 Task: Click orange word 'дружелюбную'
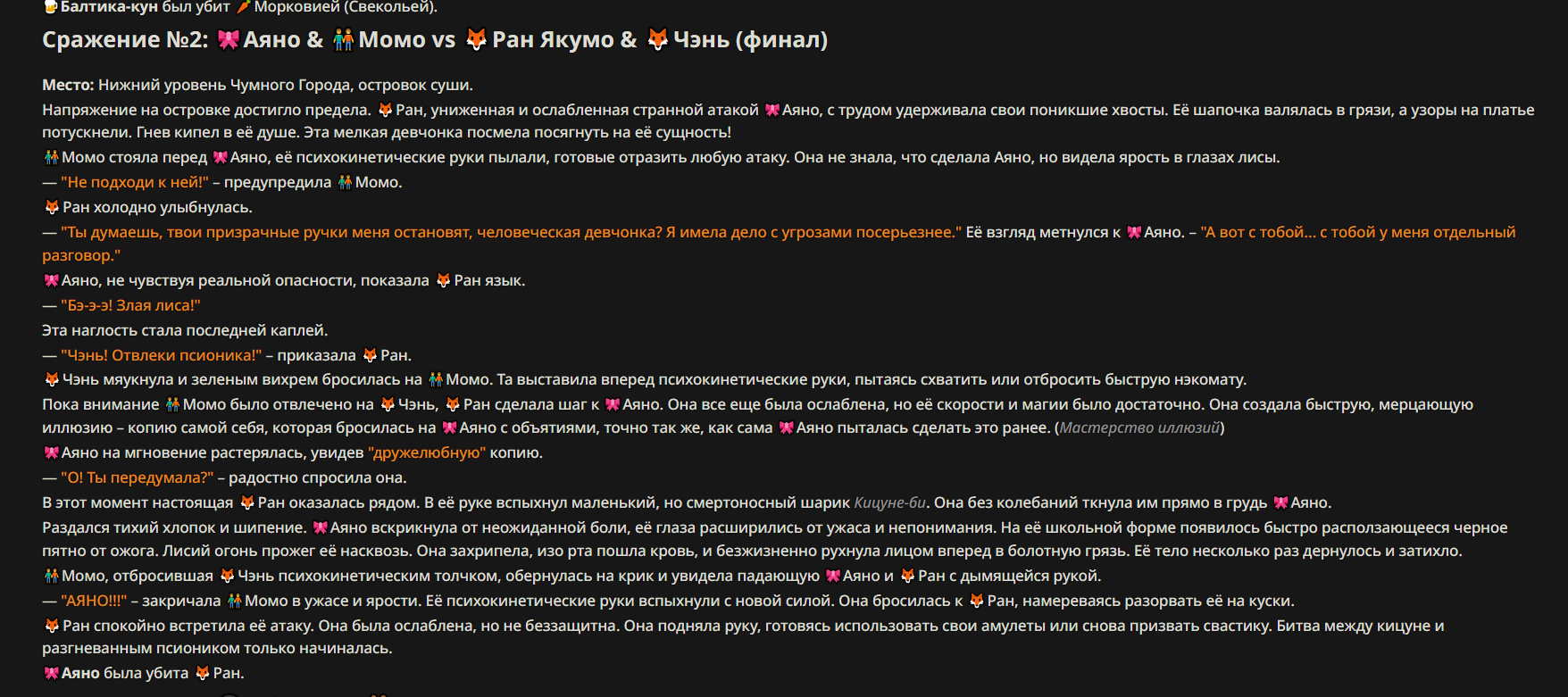coord(427,453)
